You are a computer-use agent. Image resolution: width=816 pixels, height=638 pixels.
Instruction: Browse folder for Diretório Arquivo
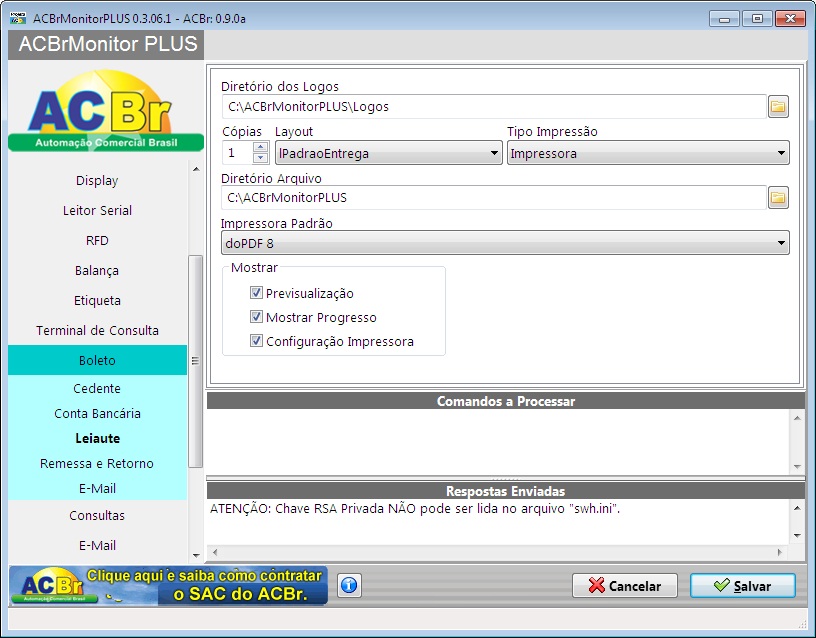click(778, 198)
